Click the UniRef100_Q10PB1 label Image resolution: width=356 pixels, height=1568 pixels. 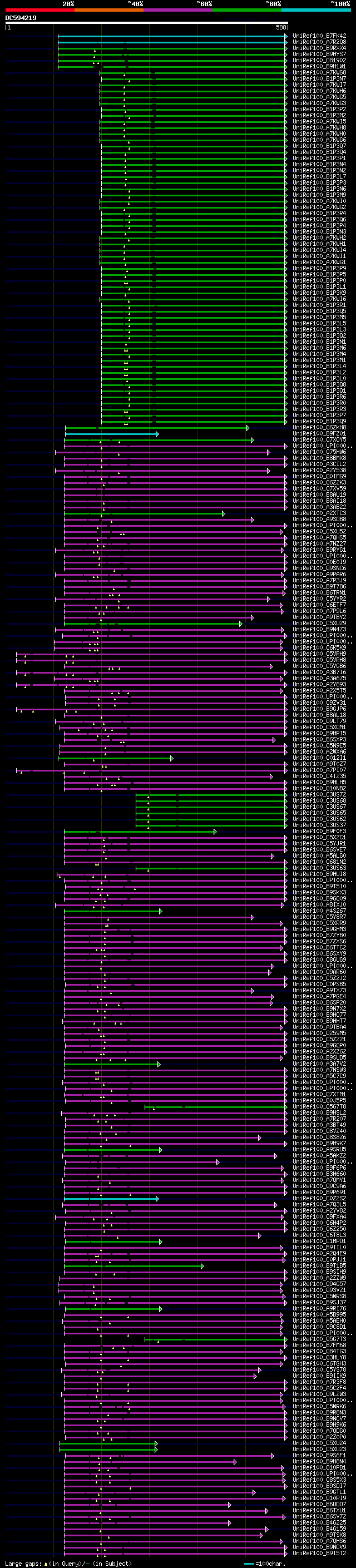(x=319, y=1468)
